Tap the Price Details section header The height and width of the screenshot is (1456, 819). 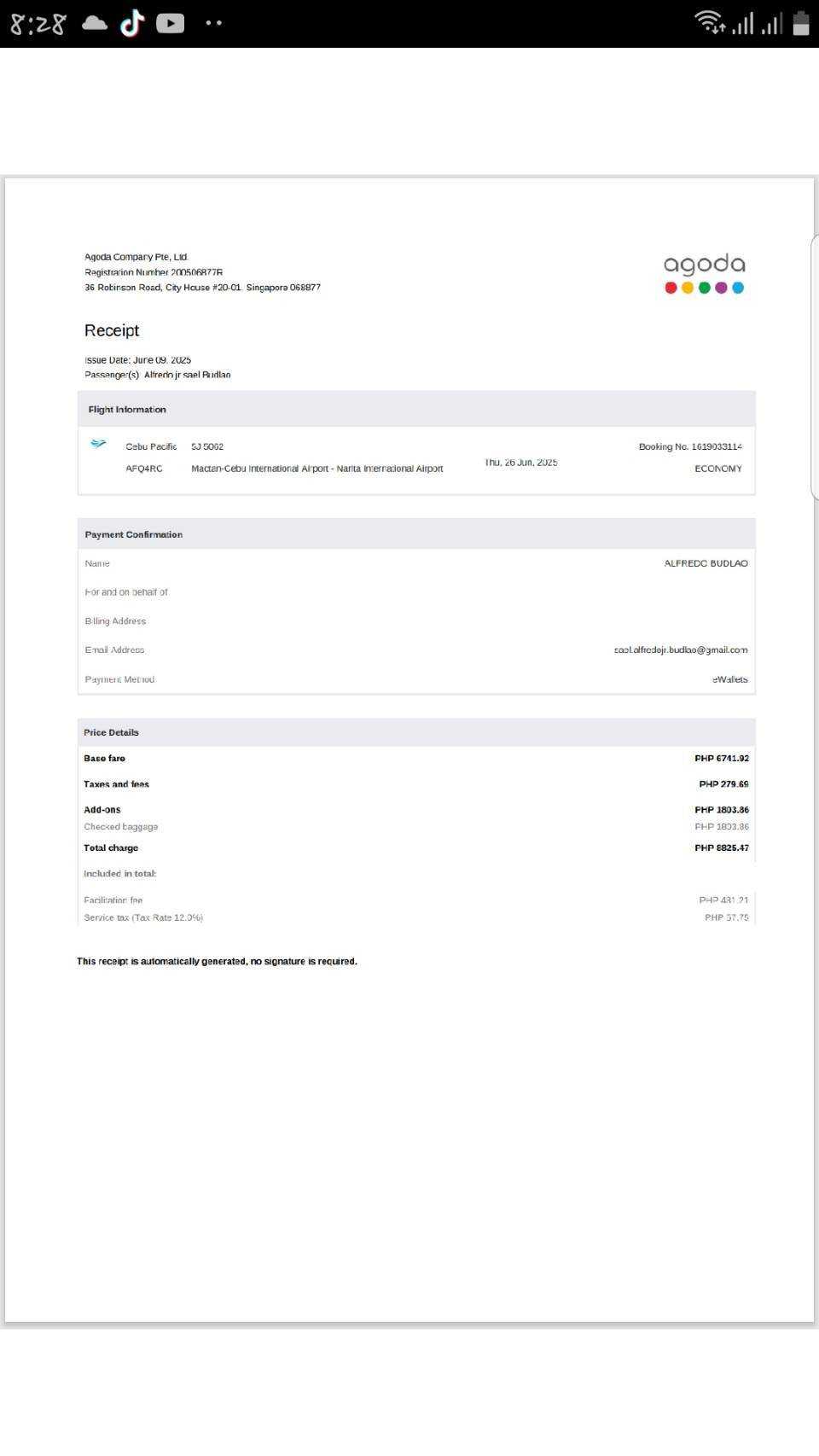click(111, 732)
